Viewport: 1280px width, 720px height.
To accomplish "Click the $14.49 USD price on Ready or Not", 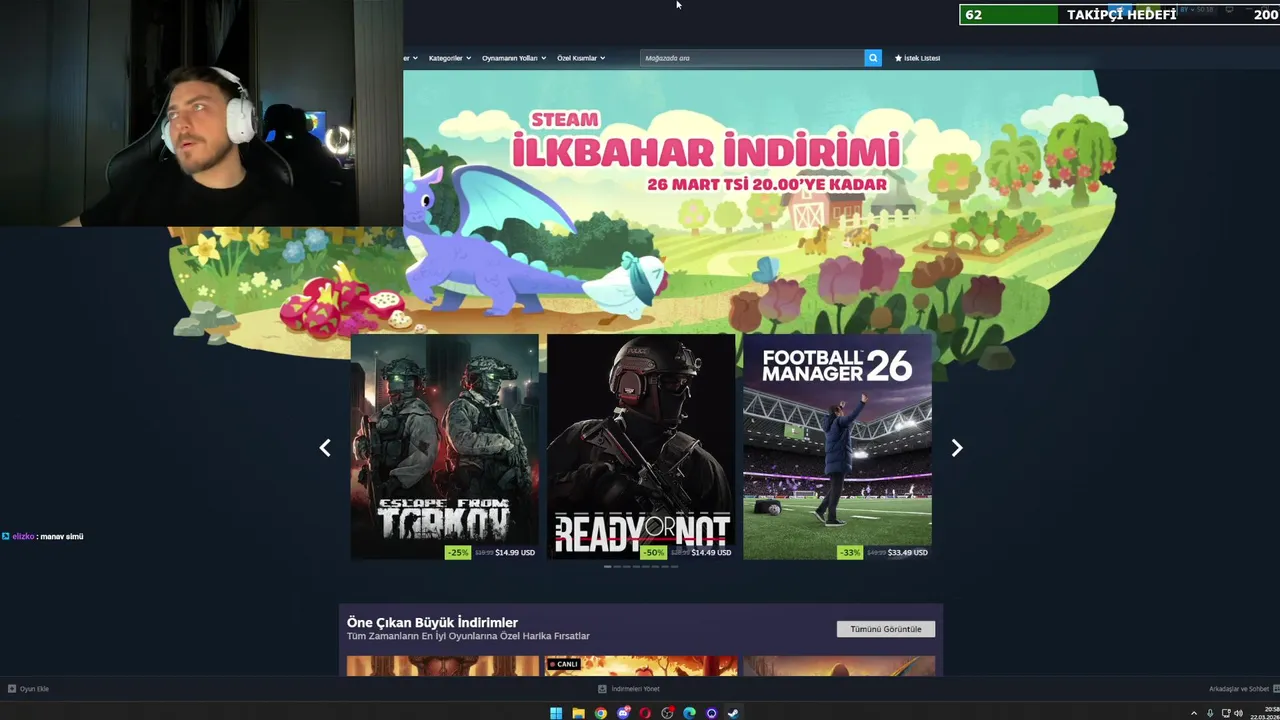I will coord(711,552).
